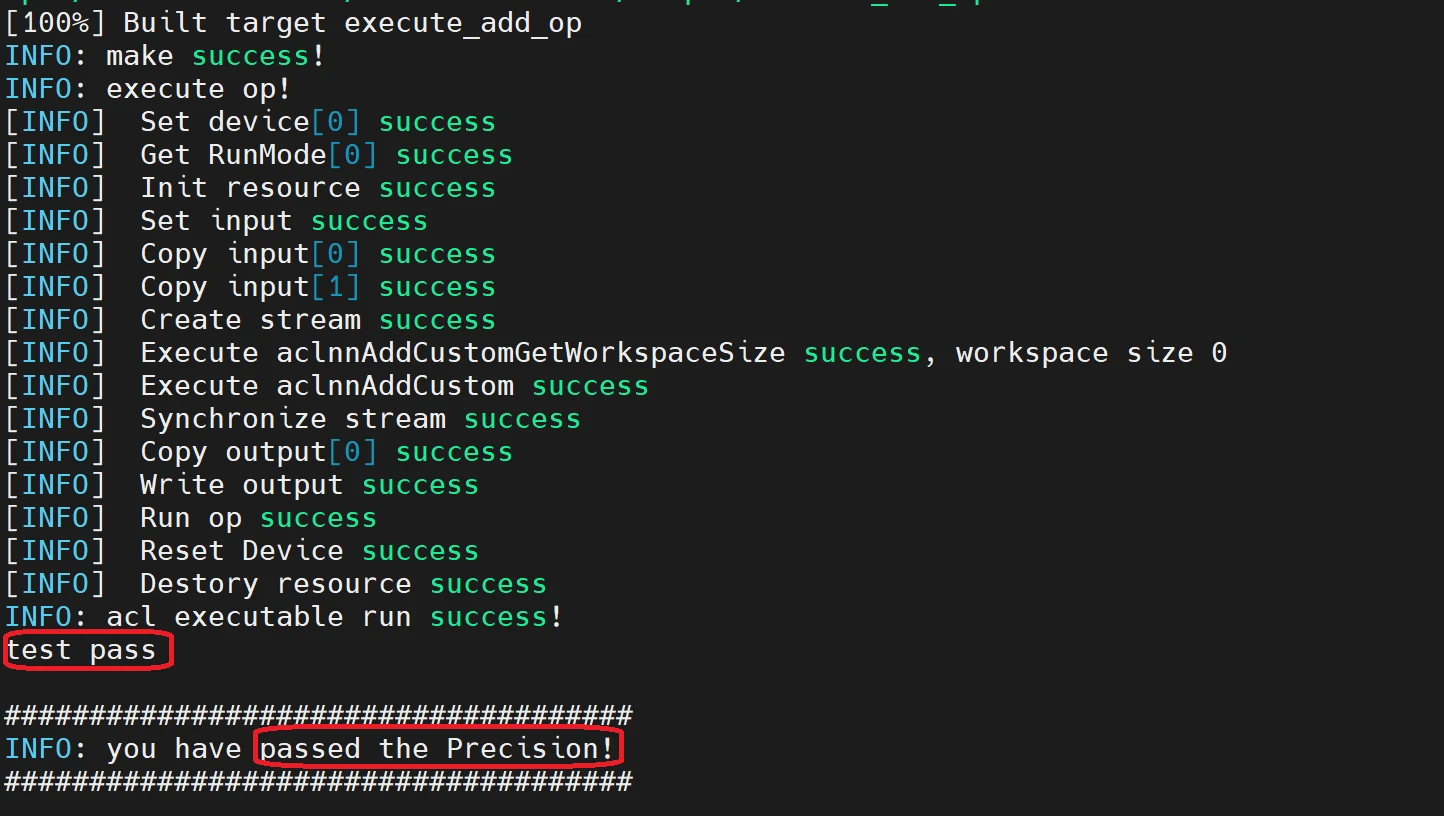Click the highlighted "passed the Precision!" text

(436, 749)
